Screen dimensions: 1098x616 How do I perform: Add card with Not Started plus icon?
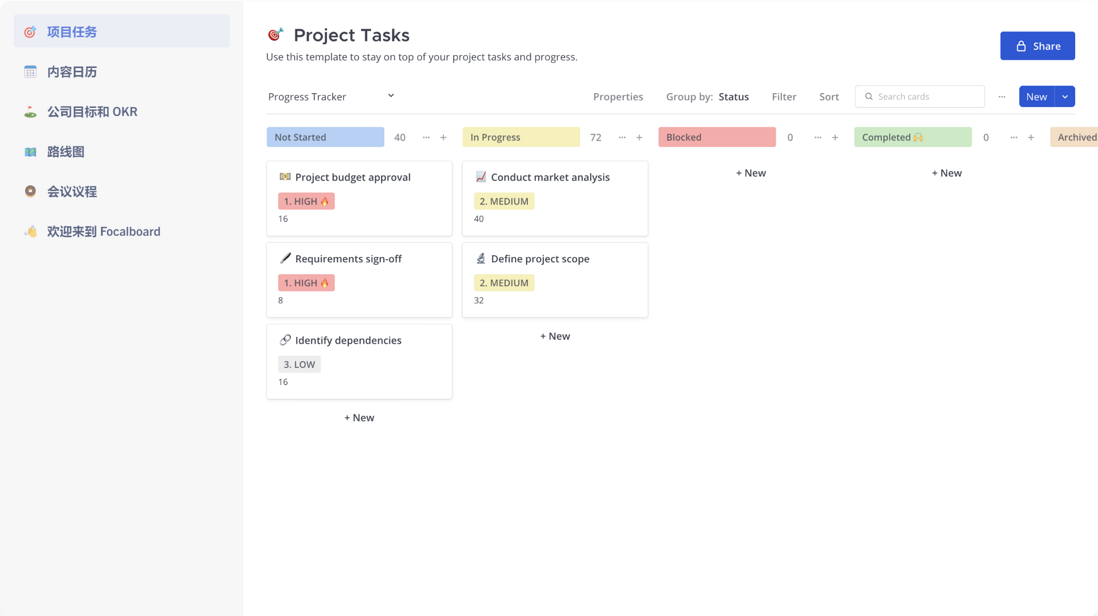(443, 137)
